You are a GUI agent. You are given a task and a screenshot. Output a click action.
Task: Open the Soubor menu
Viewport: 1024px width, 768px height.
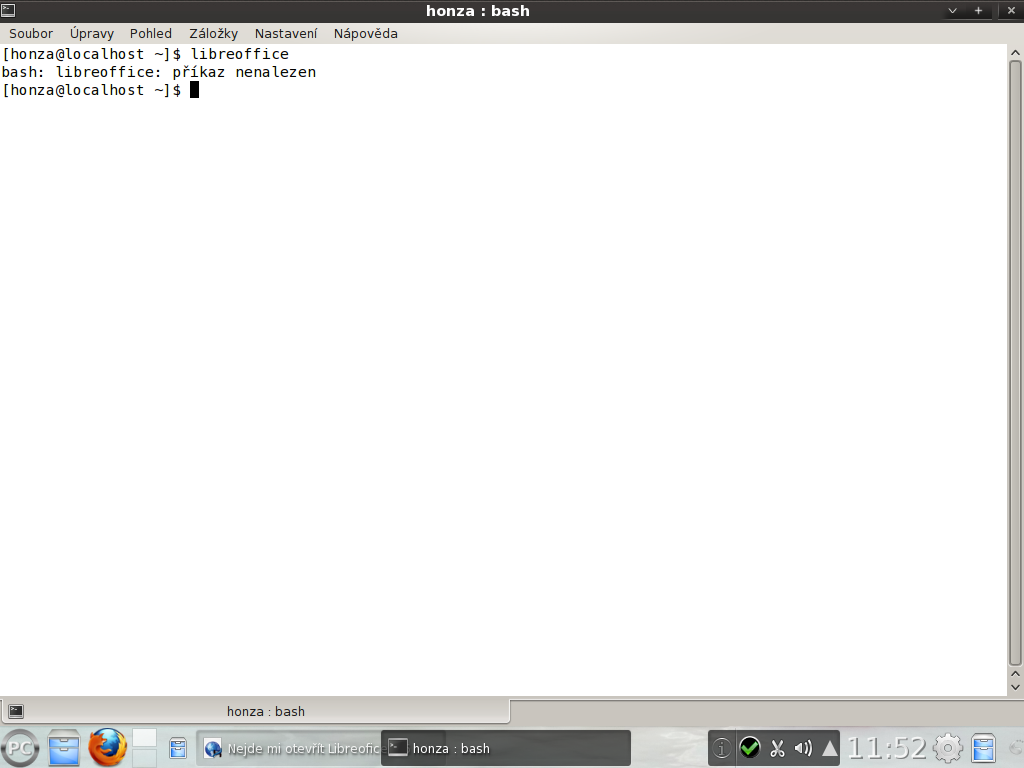pyautogui.click(x=31, y=33)
